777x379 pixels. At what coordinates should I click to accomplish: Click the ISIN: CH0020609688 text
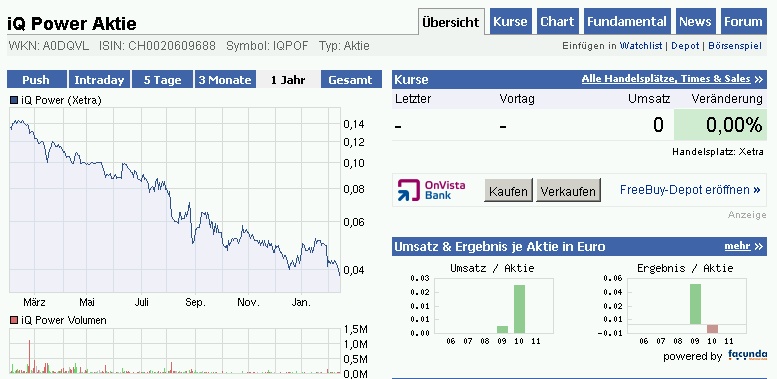point(158,47)
